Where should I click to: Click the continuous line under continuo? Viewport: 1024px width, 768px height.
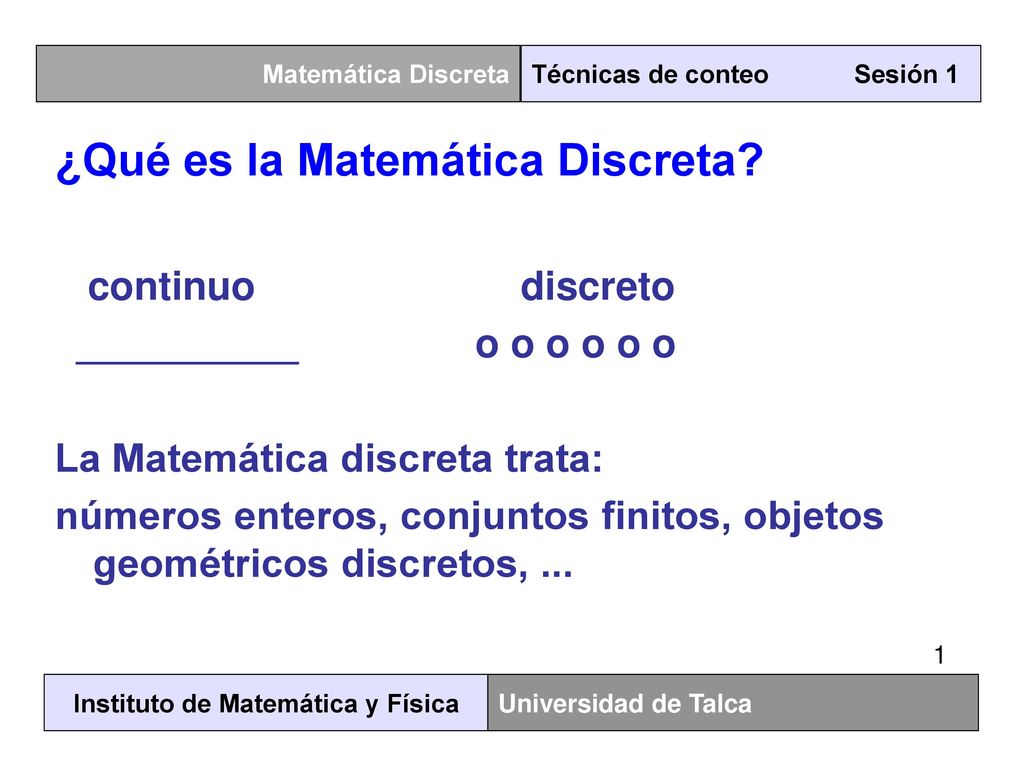187,362
